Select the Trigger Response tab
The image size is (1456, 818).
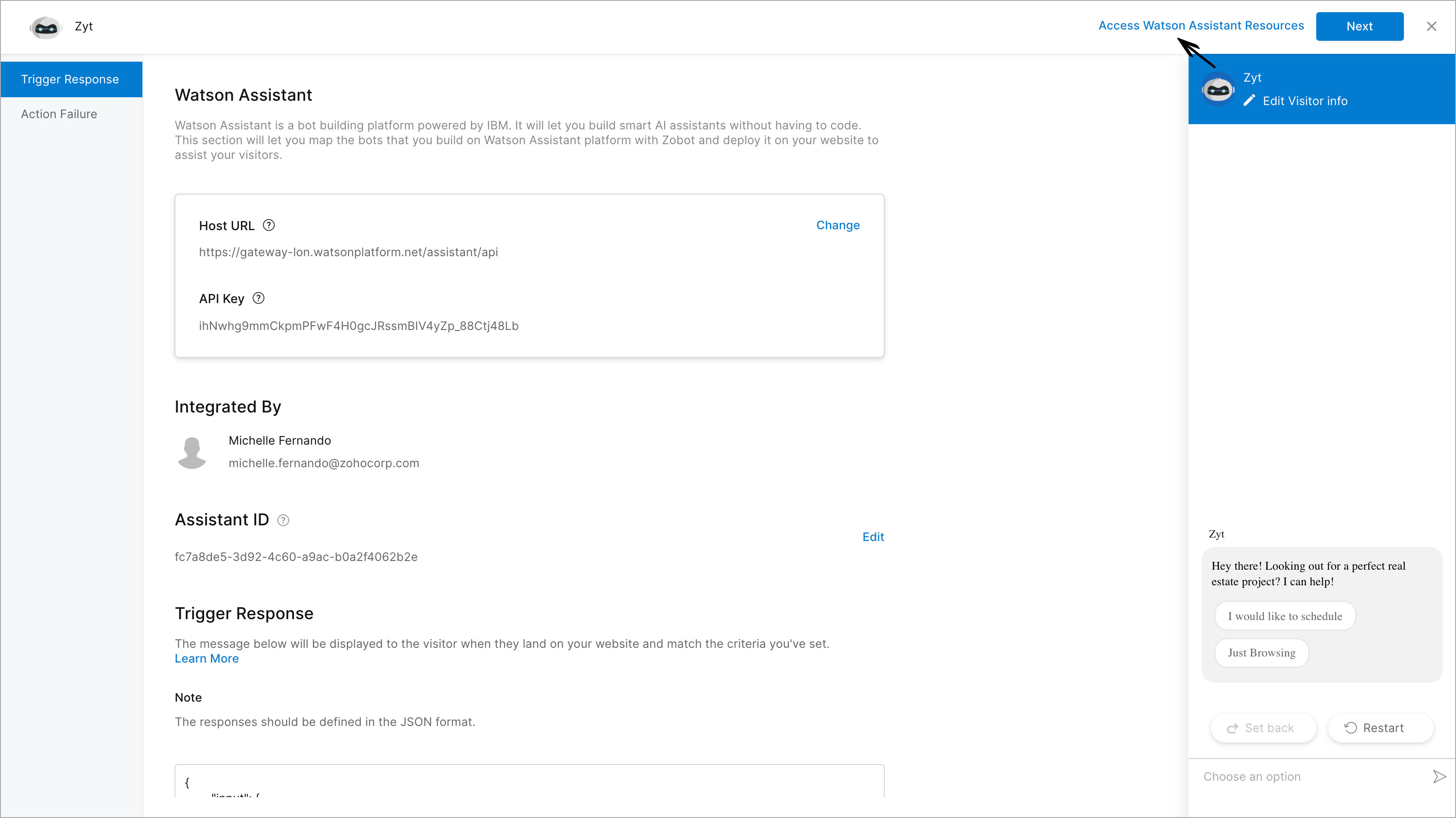71,79
